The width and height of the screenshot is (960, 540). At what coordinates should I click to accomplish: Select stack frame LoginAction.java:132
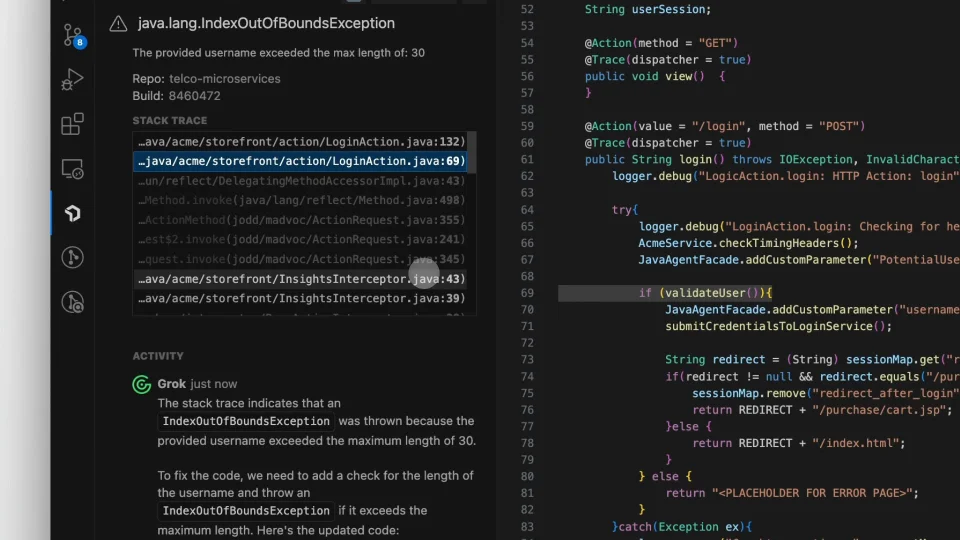point(300,141)
